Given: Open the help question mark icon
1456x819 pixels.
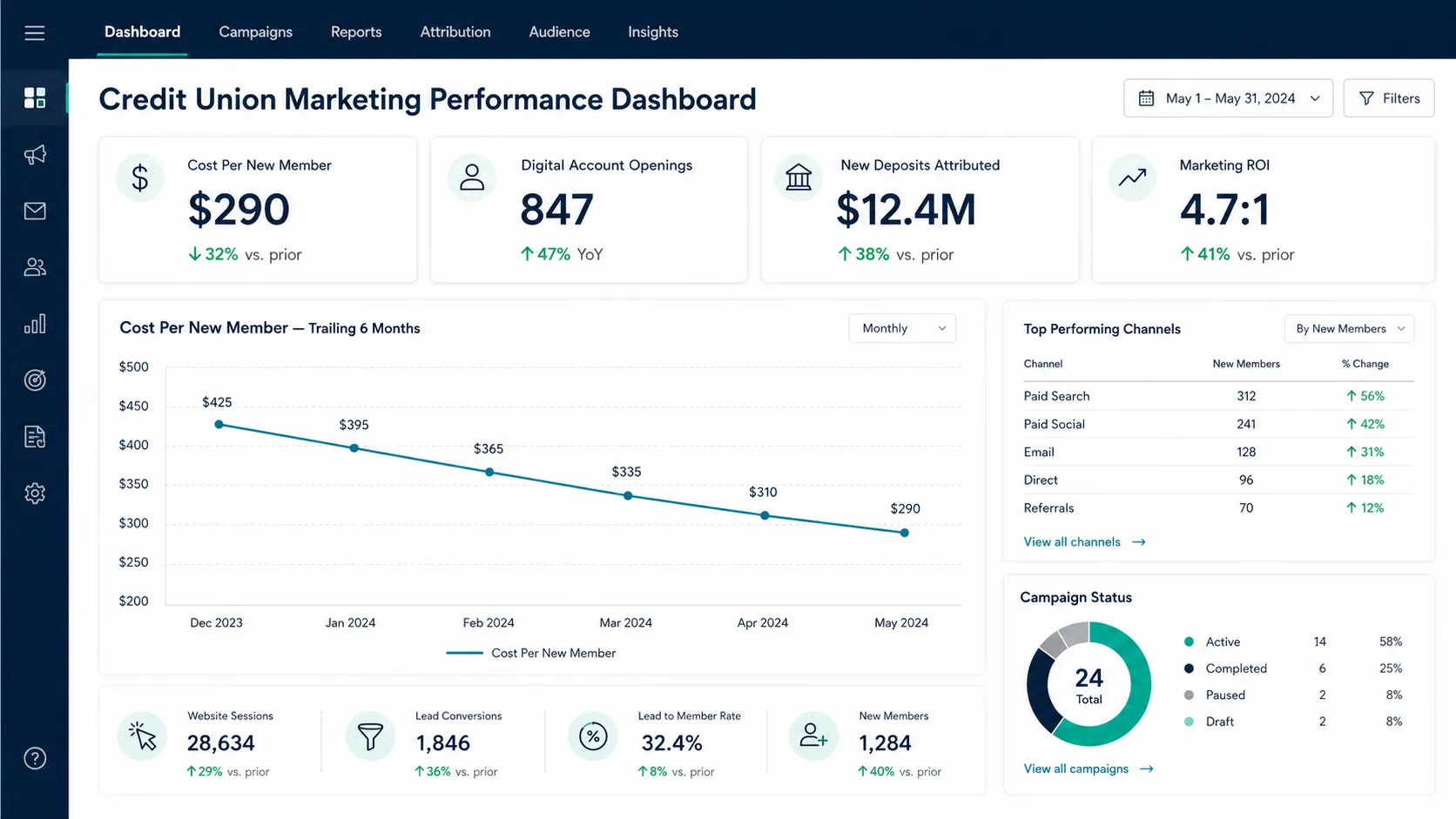Looking at the screenshot, I should (x=35, y=759).
